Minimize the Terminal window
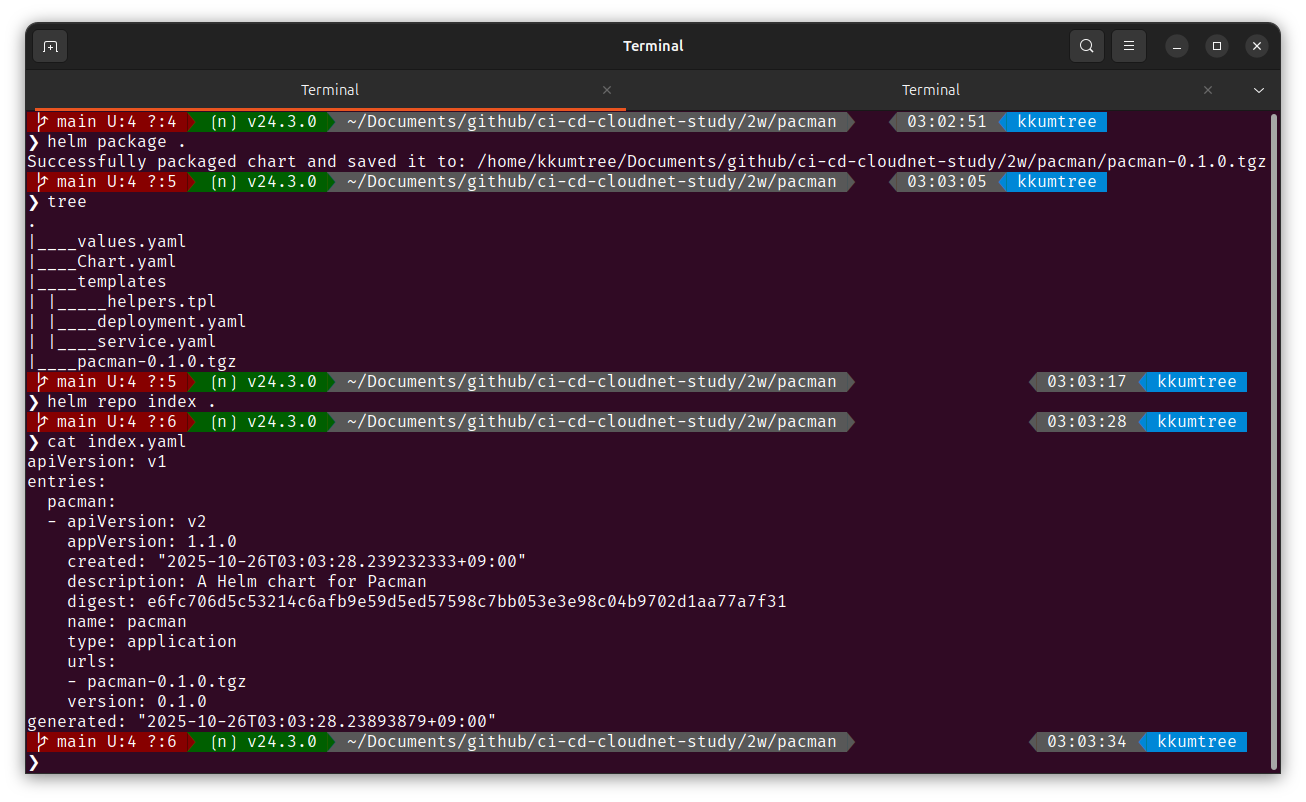Screen dimensions: 1306x802 coord(1176,46)
